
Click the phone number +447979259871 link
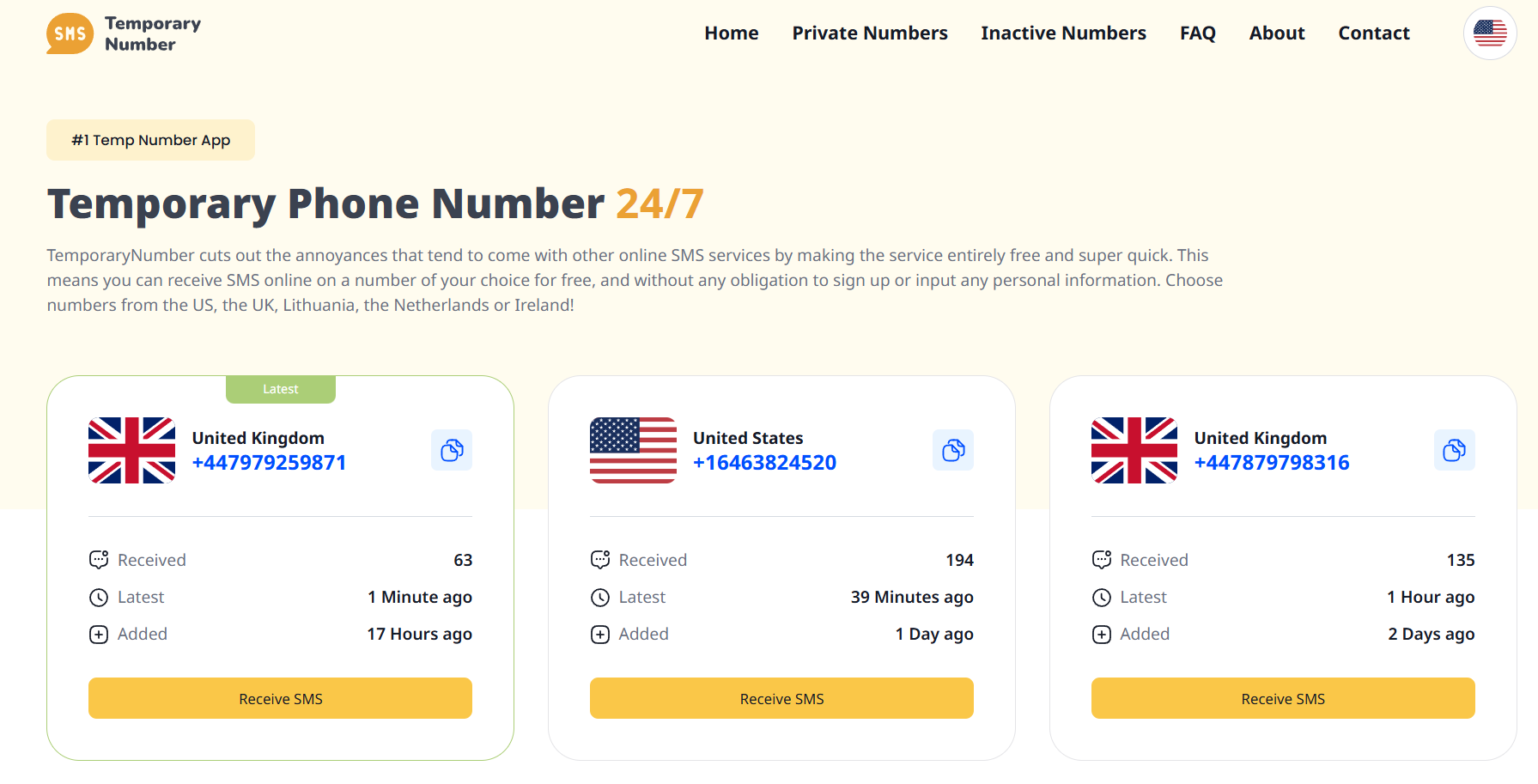tap(269, 463)
